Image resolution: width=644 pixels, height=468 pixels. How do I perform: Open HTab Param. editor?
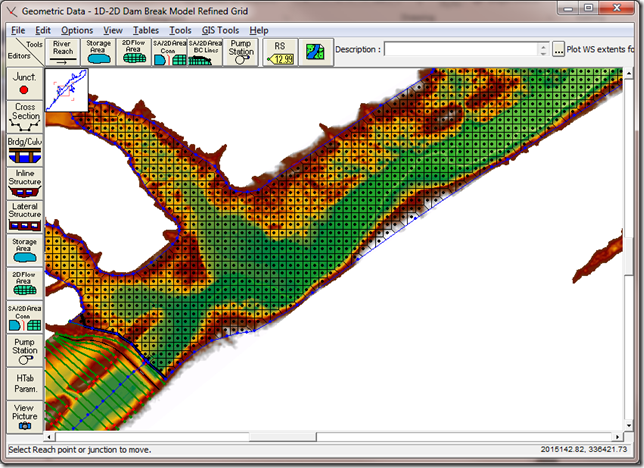point(25,384)
